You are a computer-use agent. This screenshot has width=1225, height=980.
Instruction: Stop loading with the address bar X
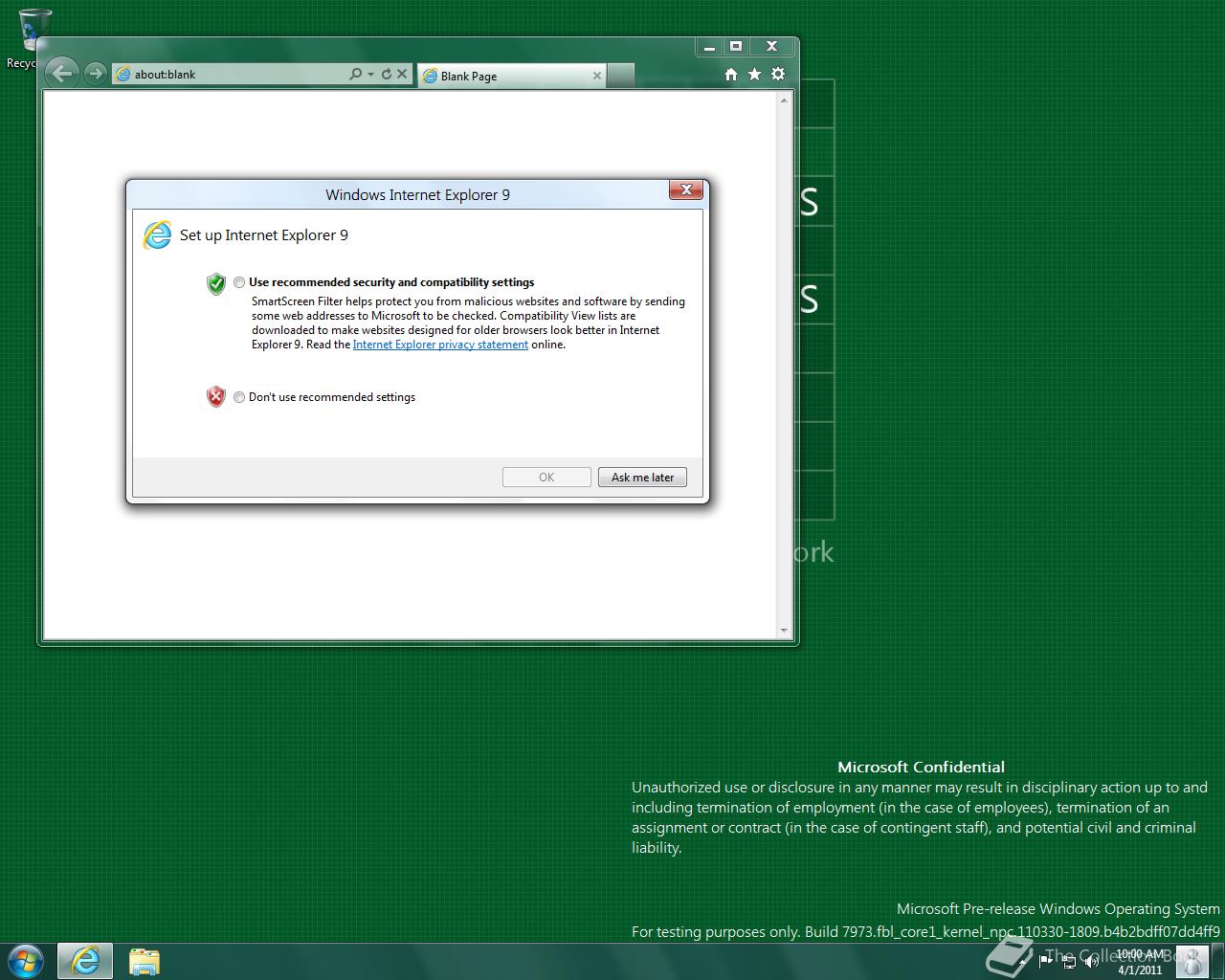[x=402, y=74]
